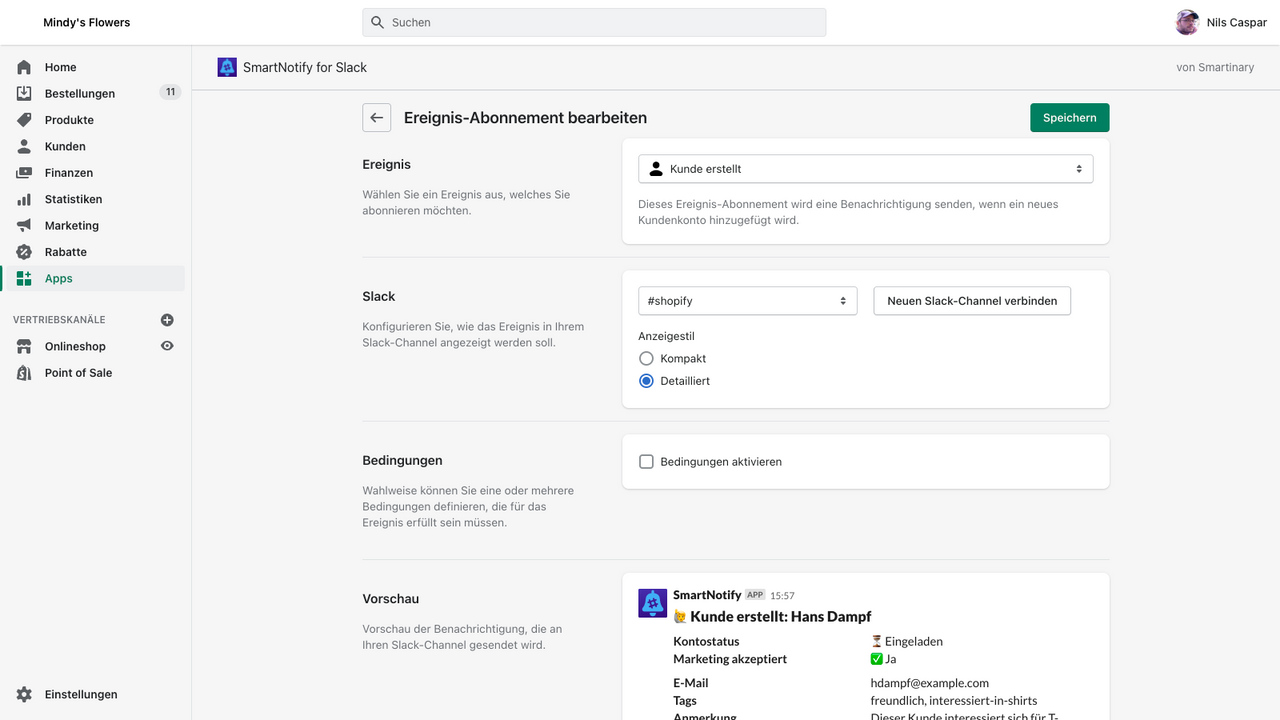The height and width of the screenshot is (720, 1280).
Task: Click the Home house icon in sidebar
Action: coord(24,67)
